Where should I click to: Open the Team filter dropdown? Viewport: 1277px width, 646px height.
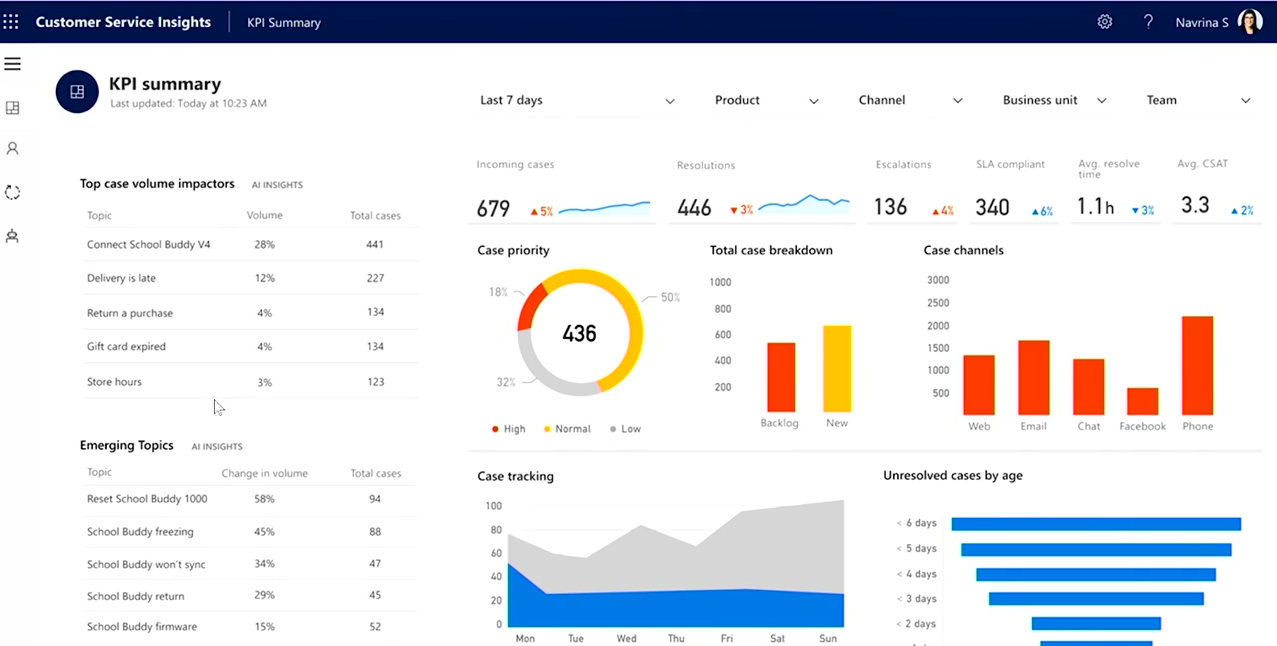(x=1198, y=100)
